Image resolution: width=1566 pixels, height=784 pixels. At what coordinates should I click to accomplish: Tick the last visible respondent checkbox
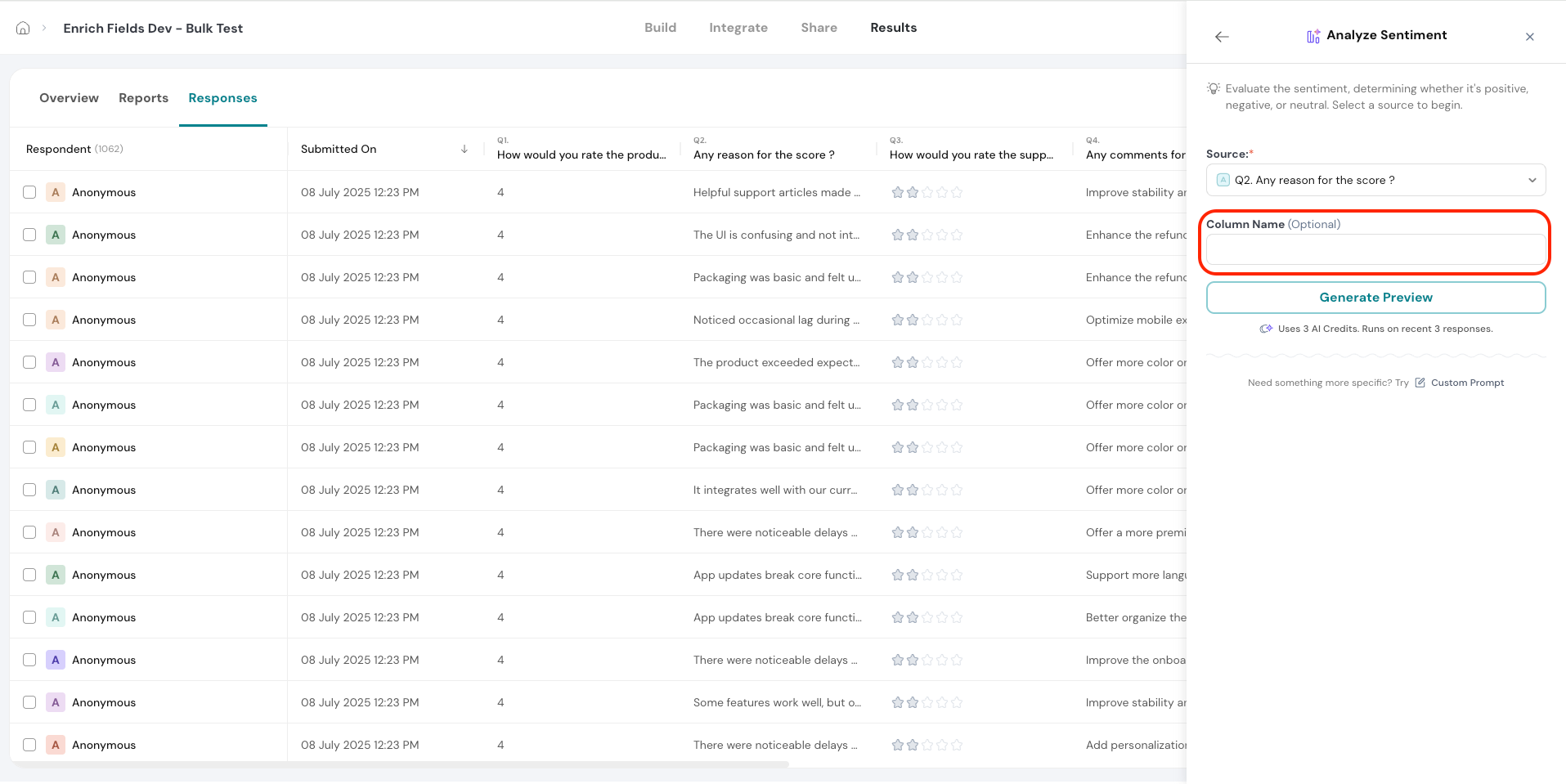click(29, 745)
